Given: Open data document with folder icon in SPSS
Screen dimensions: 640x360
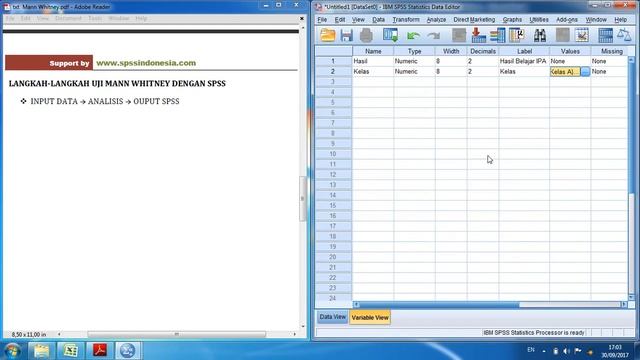Looking at the screenshot, I should pyautogui.click(x=328, y=36).
